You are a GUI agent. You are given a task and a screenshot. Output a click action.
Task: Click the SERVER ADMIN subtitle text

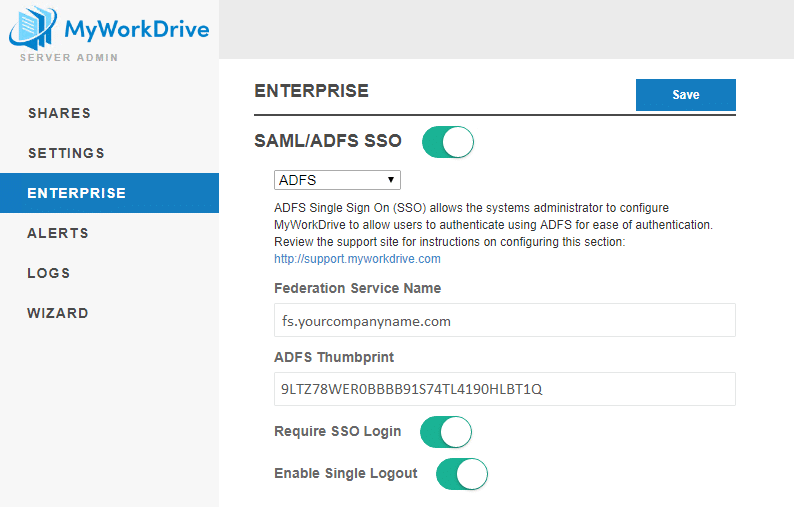pos(69,58)
